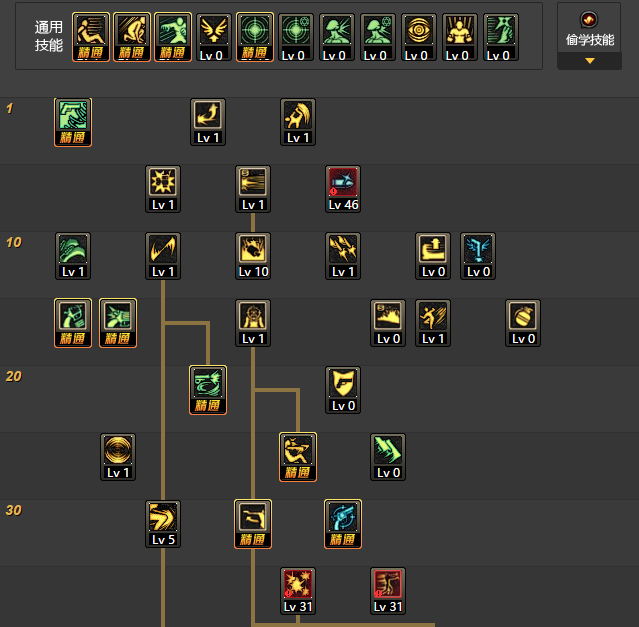Click the golden eye general skill at Lv 0

419,37
